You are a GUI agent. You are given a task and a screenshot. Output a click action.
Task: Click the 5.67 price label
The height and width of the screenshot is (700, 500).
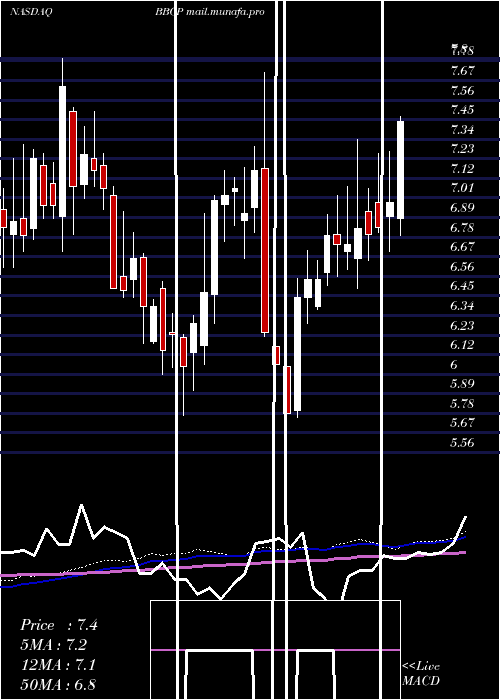462,423
